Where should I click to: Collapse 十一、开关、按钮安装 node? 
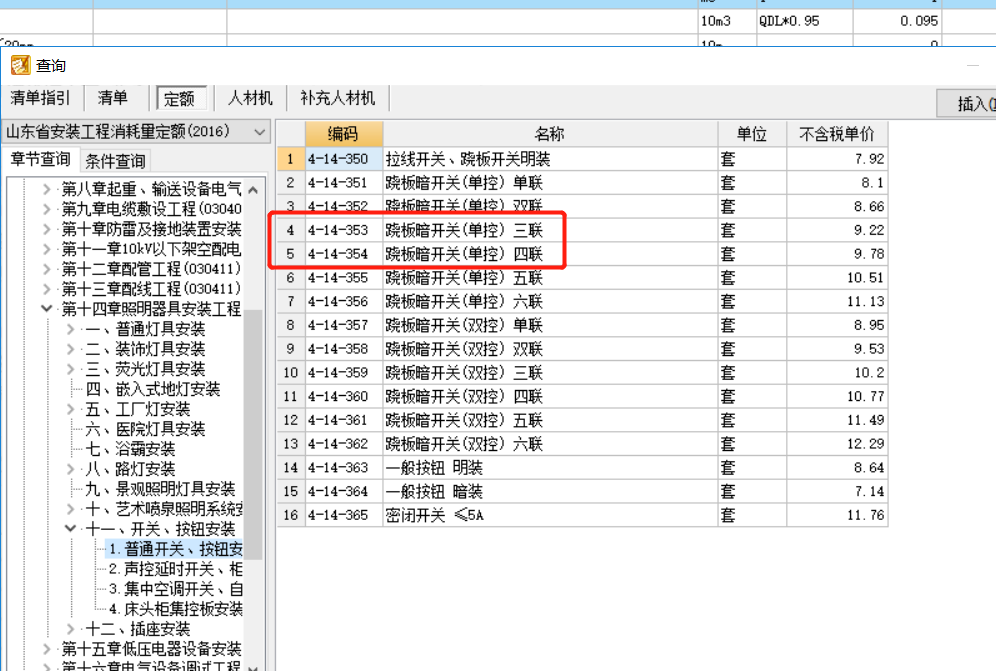(x=71, y=529)
